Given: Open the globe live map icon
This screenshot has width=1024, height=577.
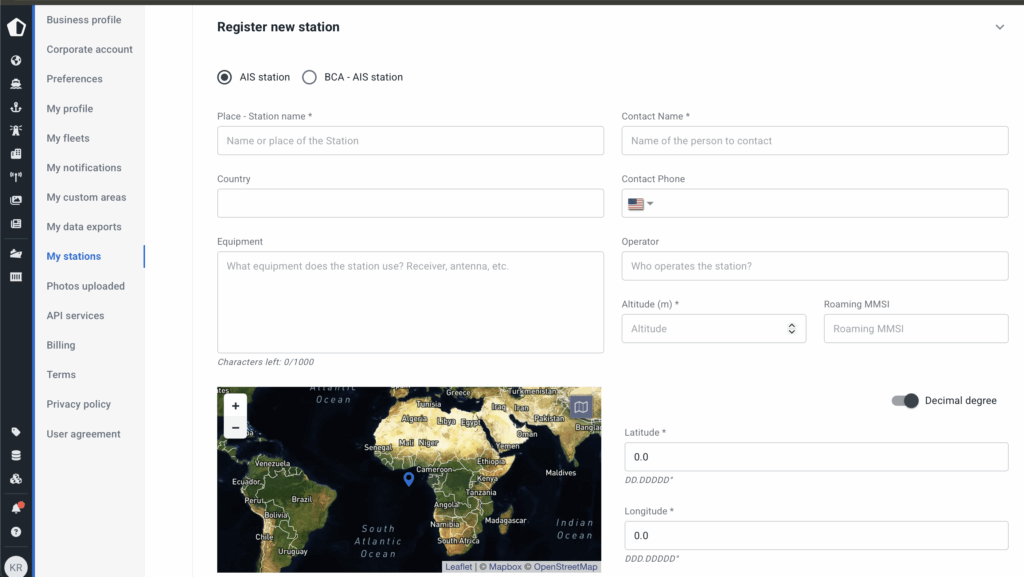Looking at the screenshot, I should [x=16, y=60].
